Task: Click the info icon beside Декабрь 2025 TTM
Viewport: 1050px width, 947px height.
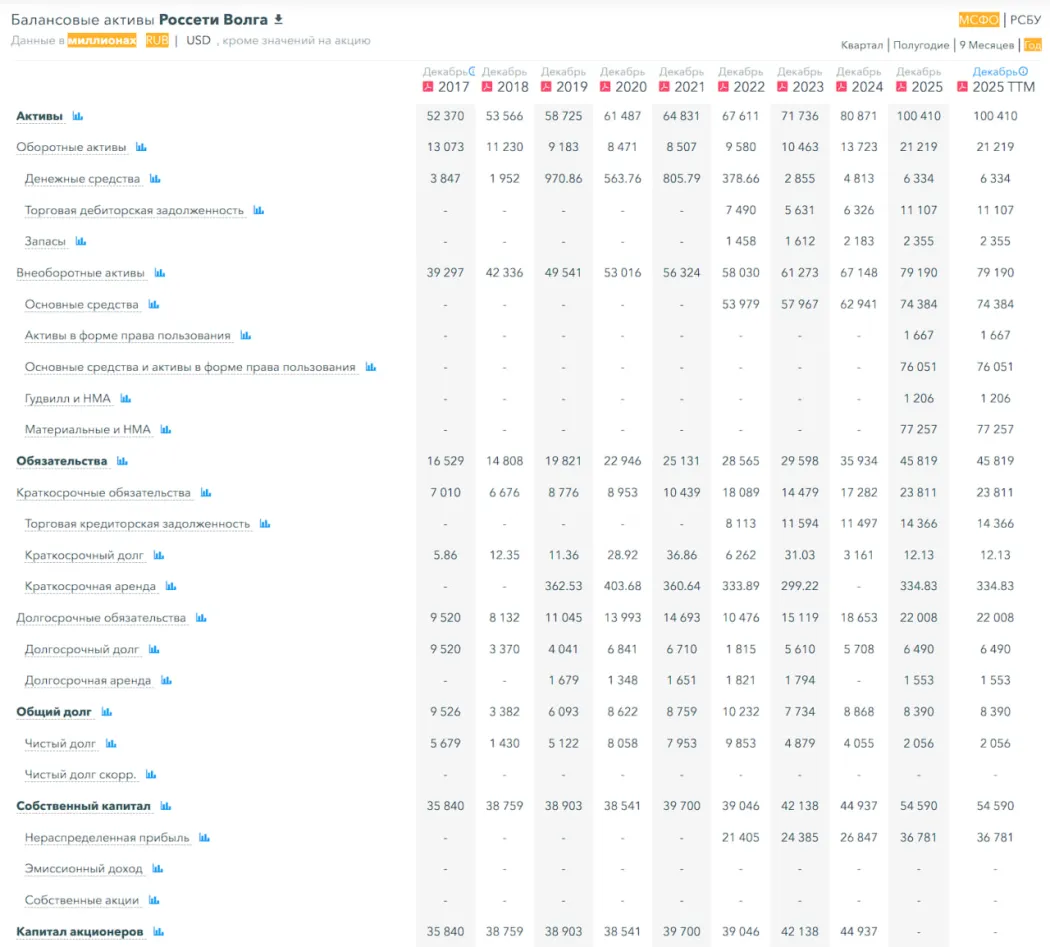Action: (x=1023, y=72)
